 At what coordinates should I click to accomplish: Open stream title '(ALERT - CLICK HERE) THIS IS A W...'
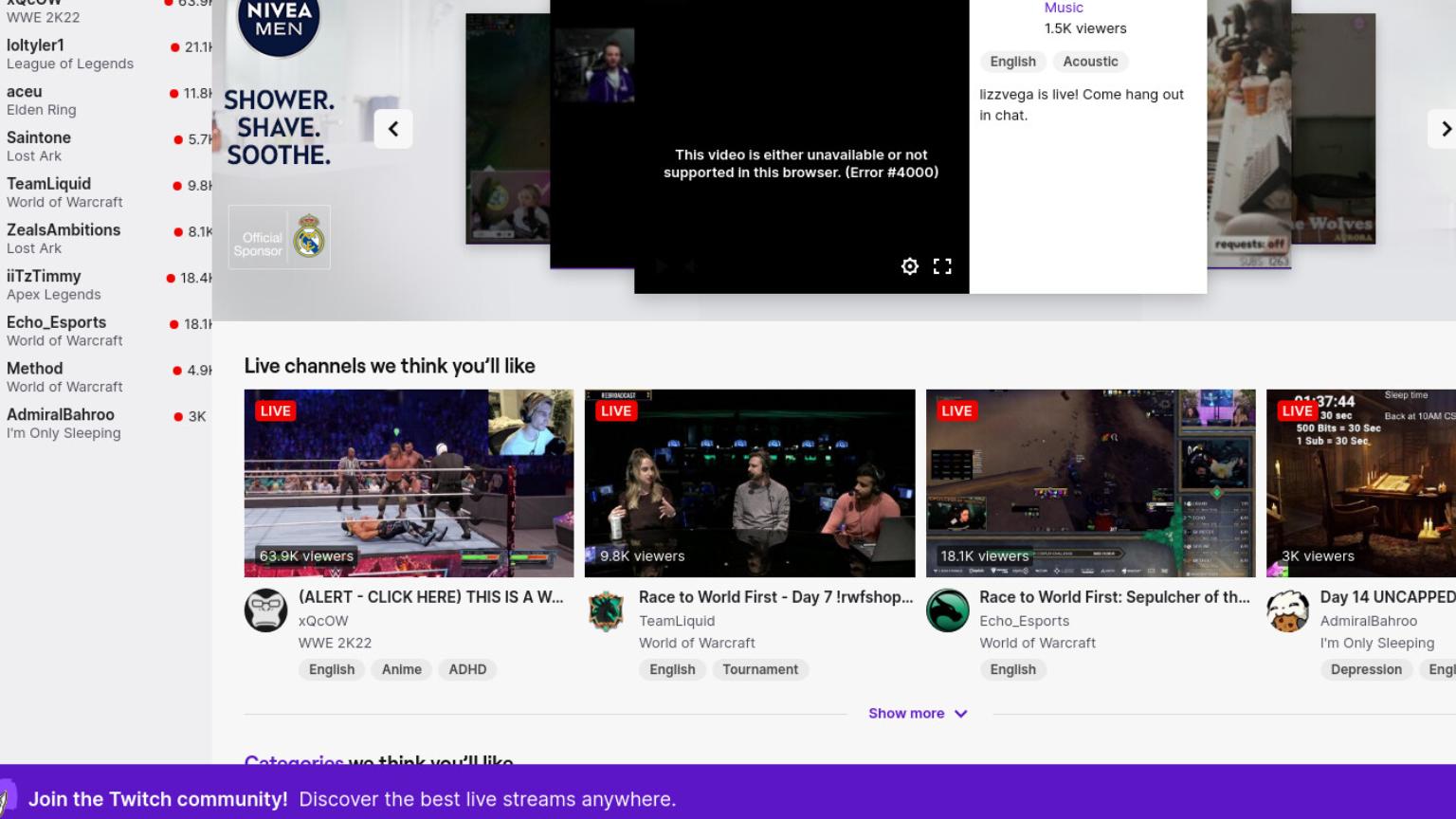click(431, 597)
